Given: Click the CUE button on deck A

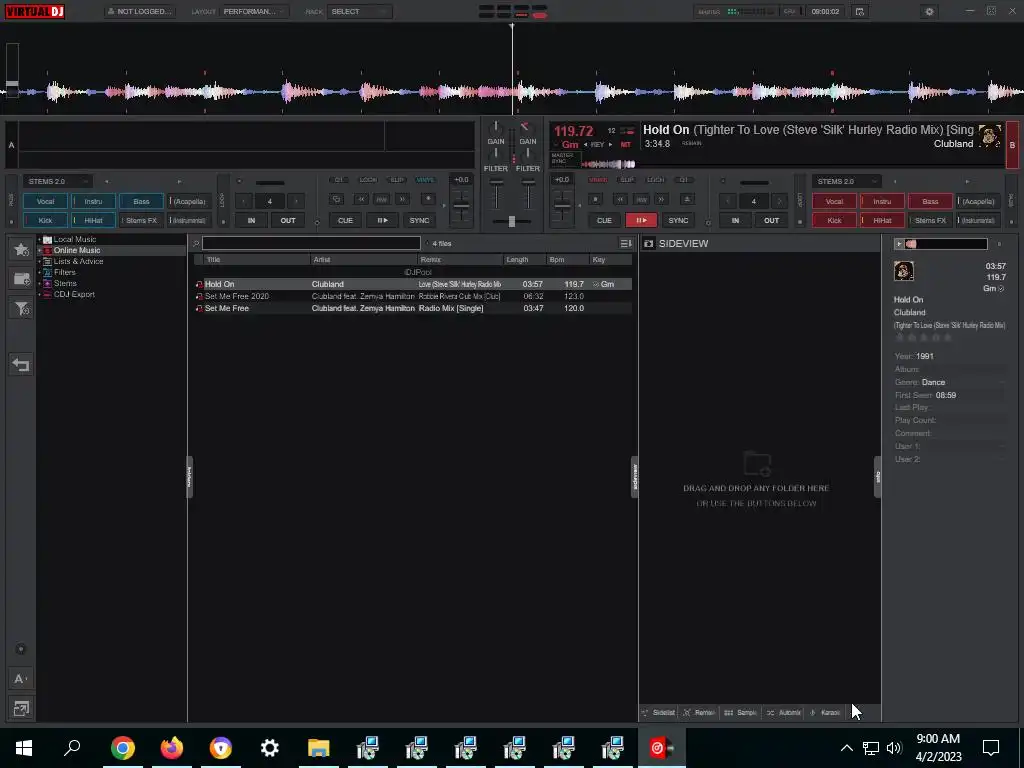Looking at the screenshot, I should point(345,220).
